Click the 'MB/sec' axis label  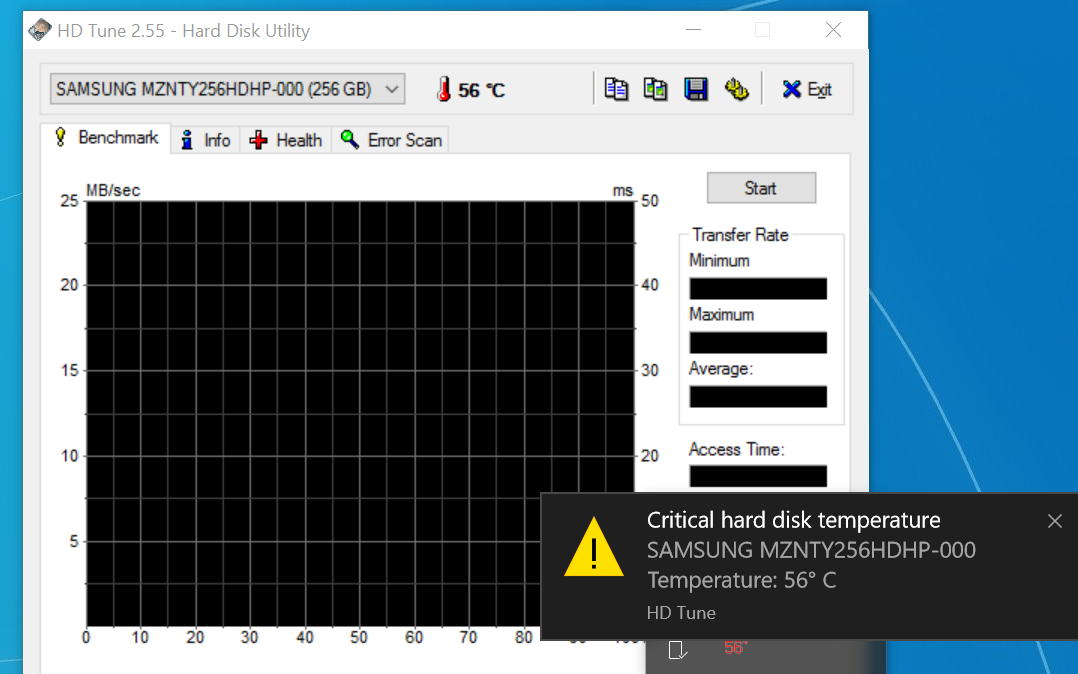pos(113,191)
